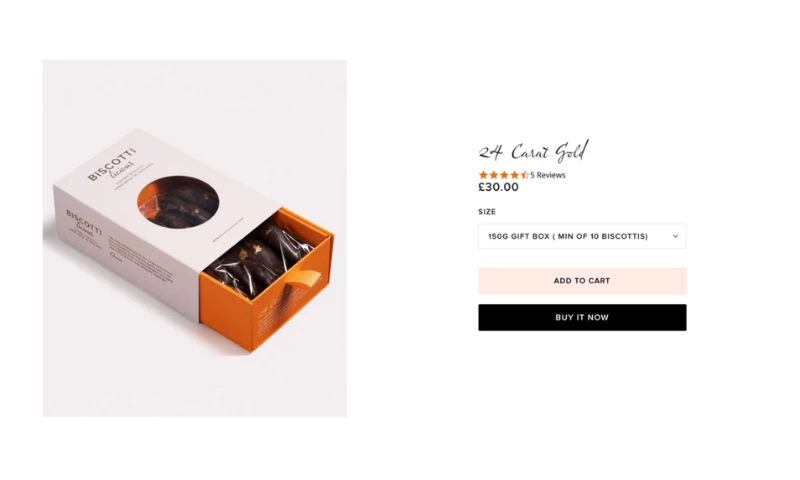This screenshot has width=800, height=480.
Task: Click the circular window on the box image
Action: tap(178, 201)
